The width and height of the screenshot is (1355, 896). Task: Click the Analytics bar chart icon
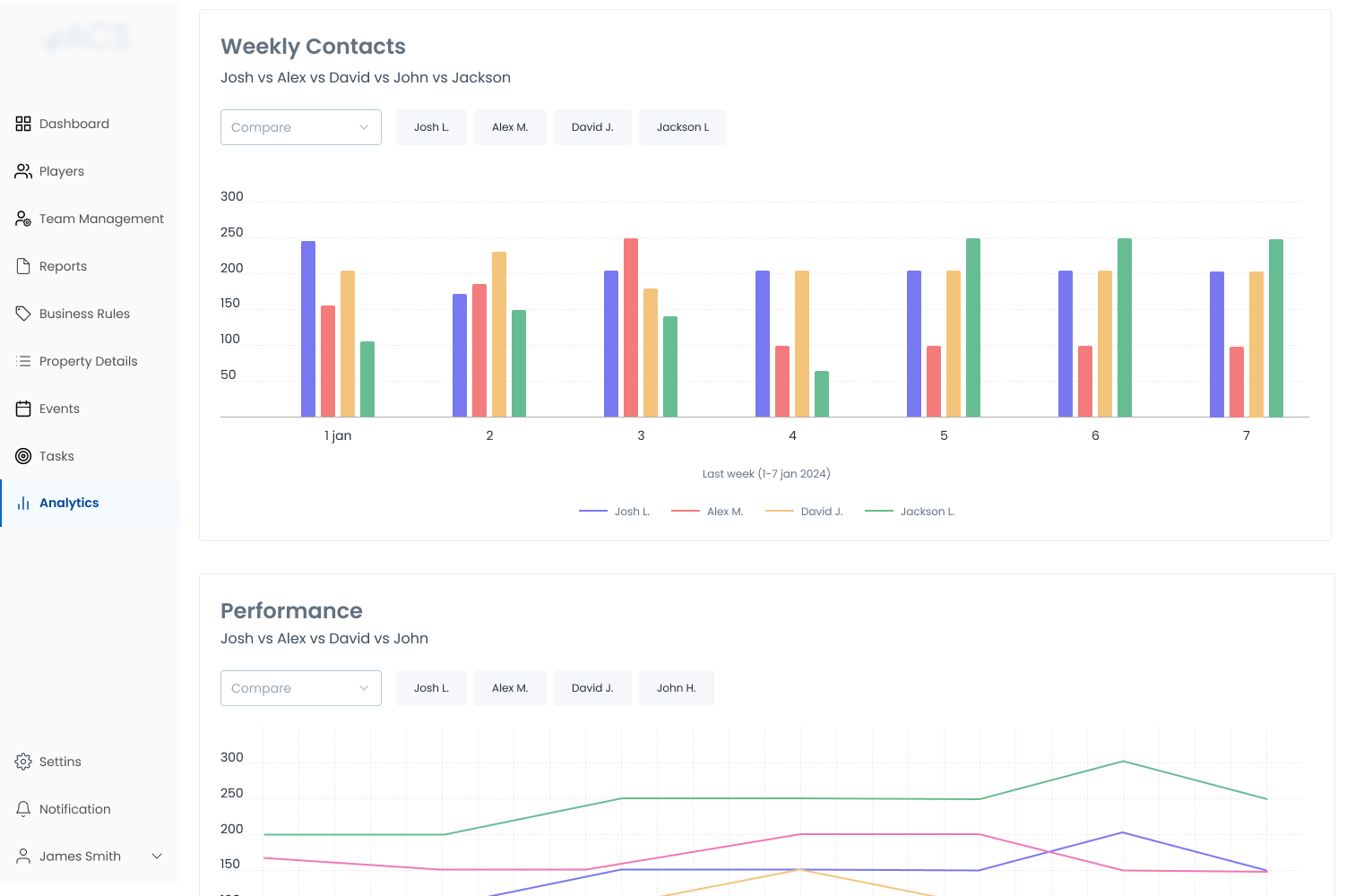pos(23,504)
